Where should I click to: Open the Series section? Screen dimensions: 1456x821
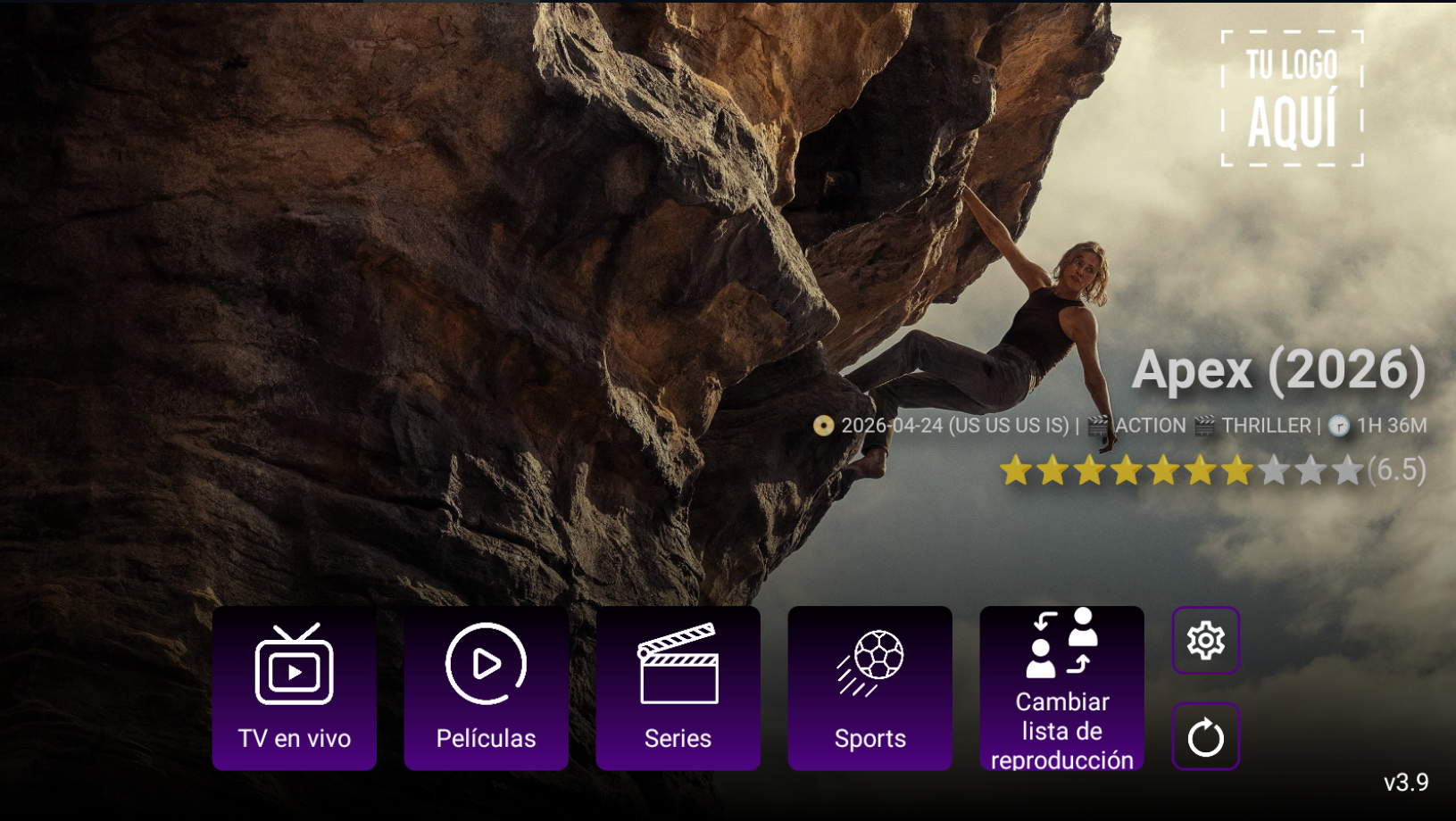pyautogui.click(x=678, y=689)
